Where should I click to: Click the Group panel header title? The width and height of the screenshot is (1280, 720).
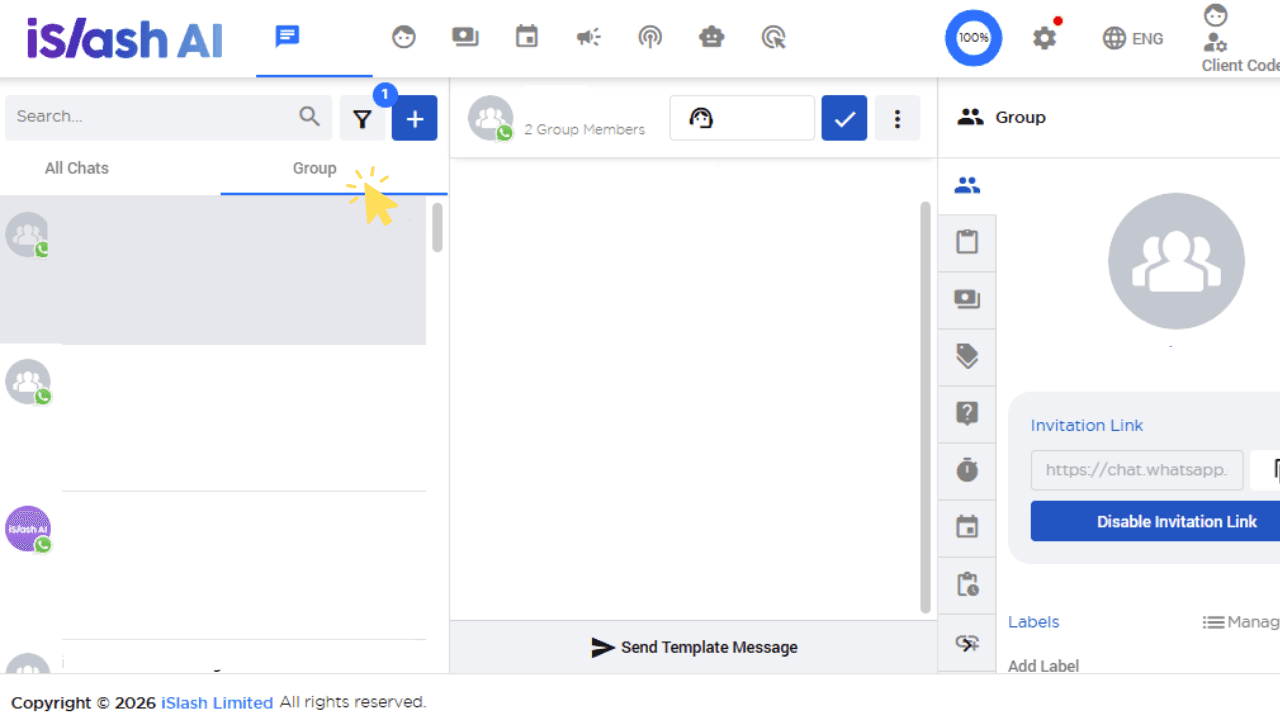point(1020,117)
